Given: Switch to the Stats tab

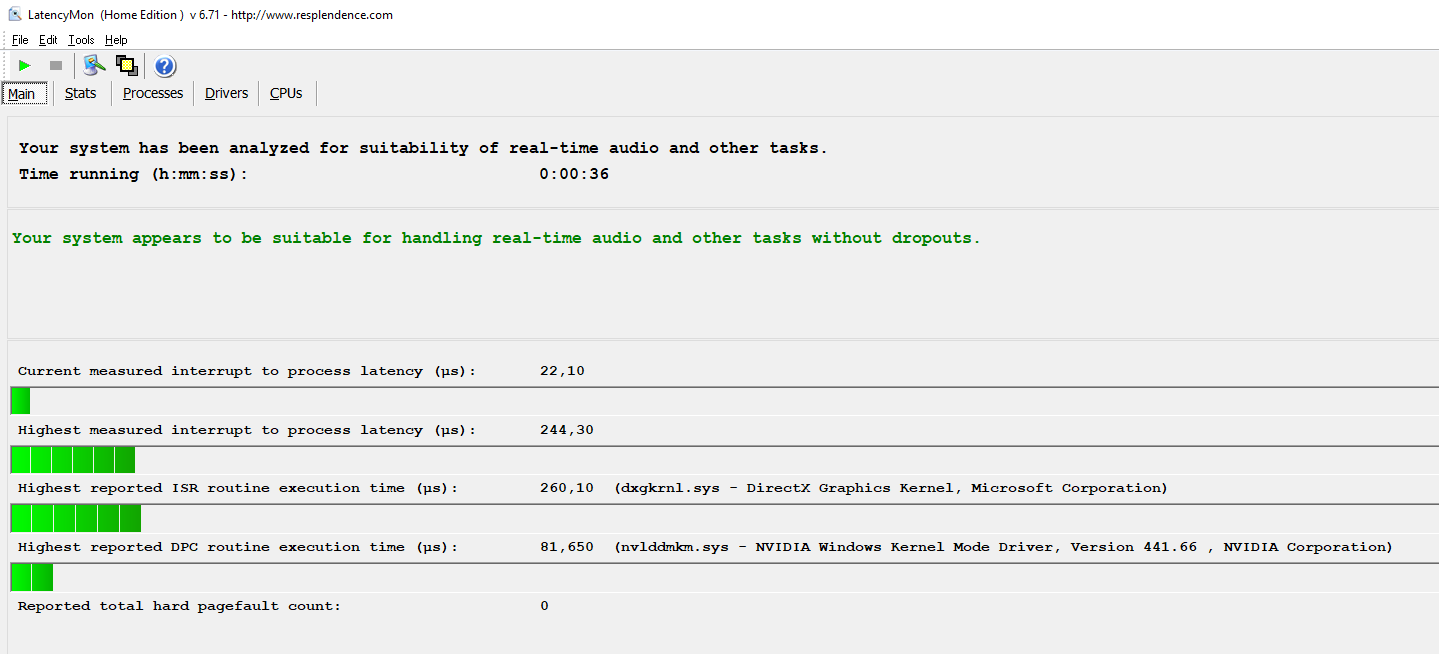Looking at the screenshot, I should point(81,93).
